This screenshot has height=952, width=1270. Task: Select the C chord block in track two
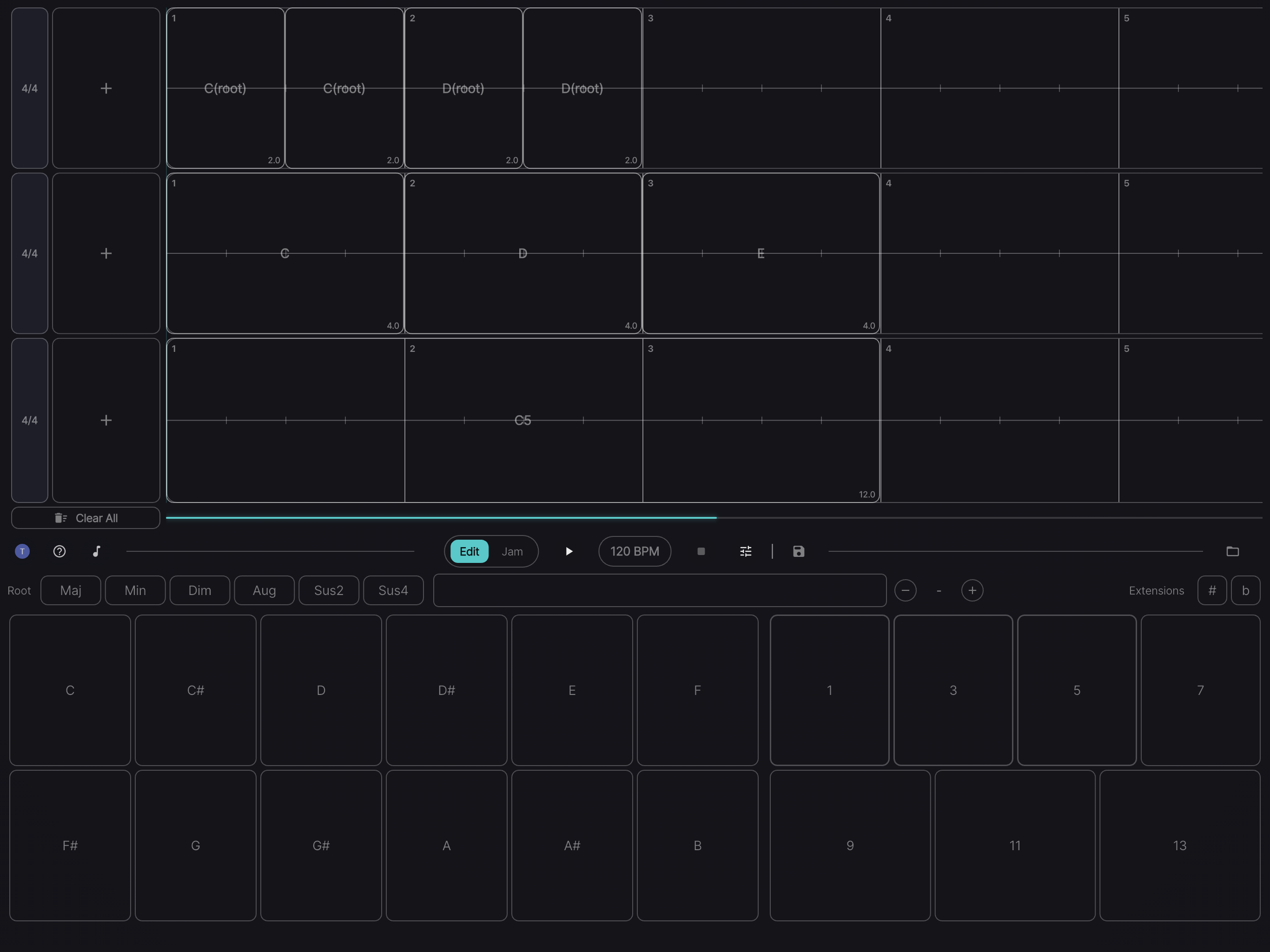285,253
